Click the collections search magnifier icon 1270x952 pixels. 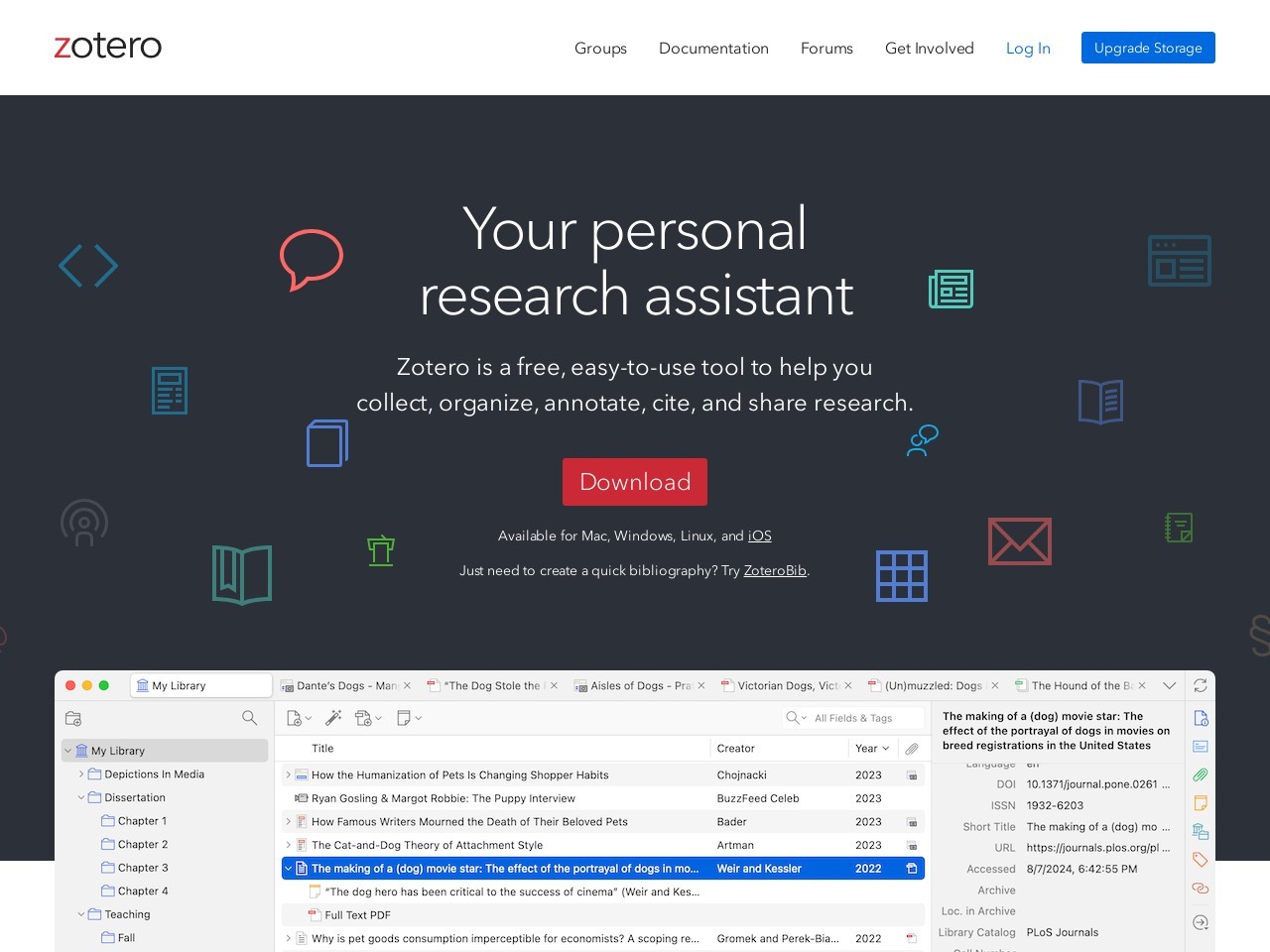click(x=249, y=718)
